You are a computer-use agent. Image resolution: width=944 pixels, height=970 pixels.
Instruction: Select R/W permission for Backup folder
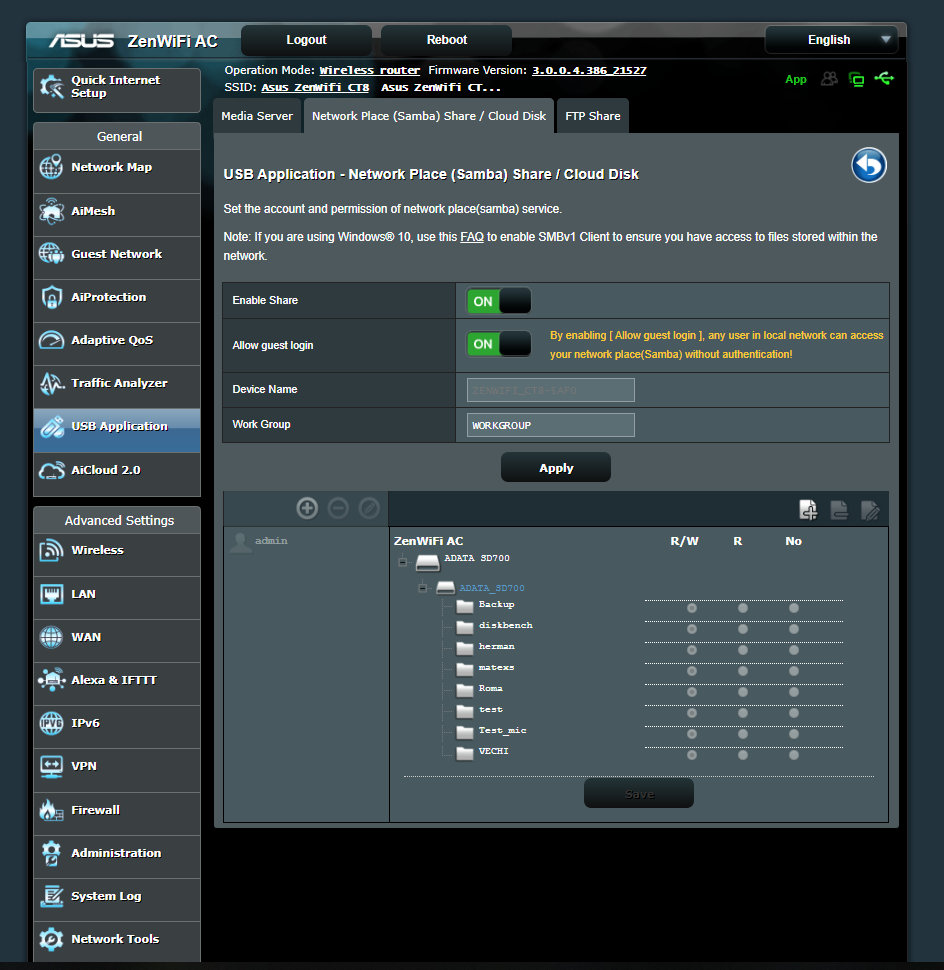(x=692, y=608)
